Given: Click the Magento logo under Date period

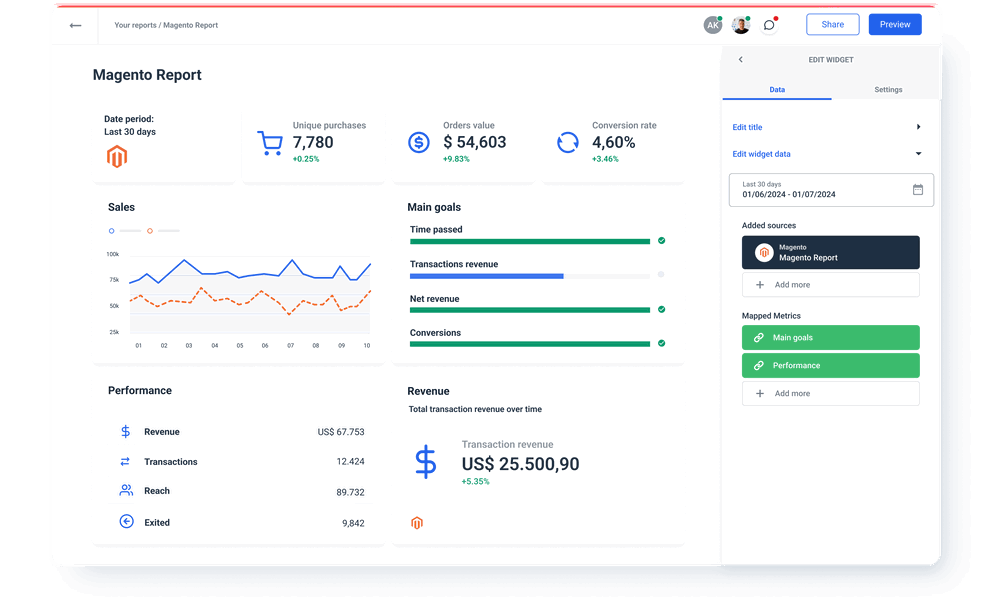Looking at the screenshot, I should coord(116,157).
